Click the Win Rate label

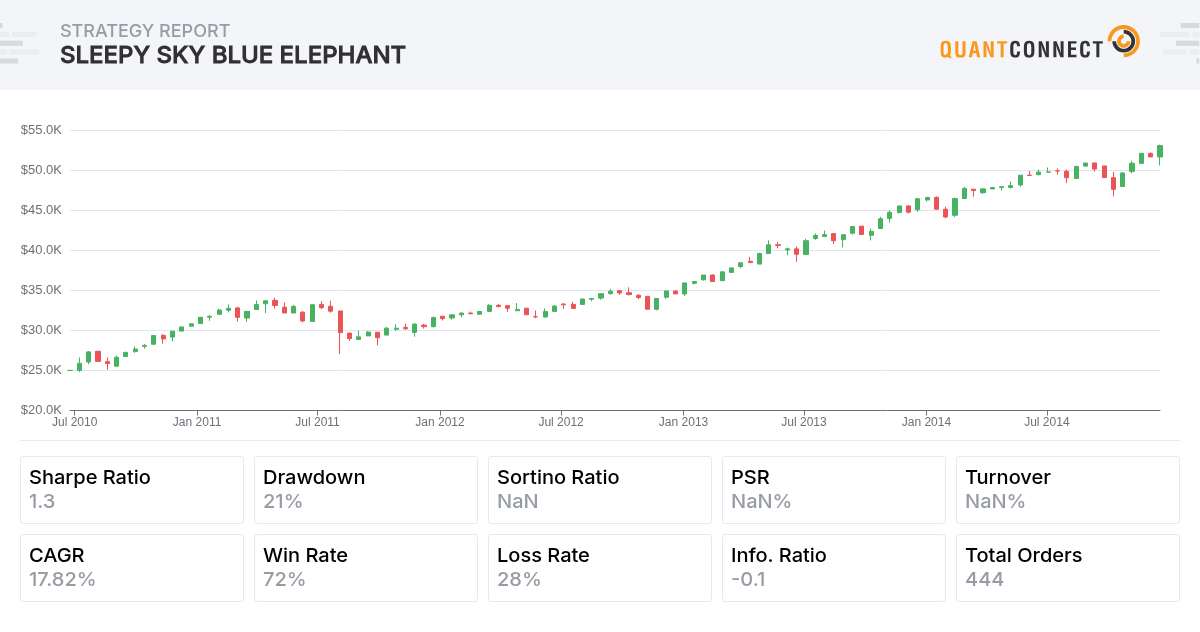tap(305, 556)
